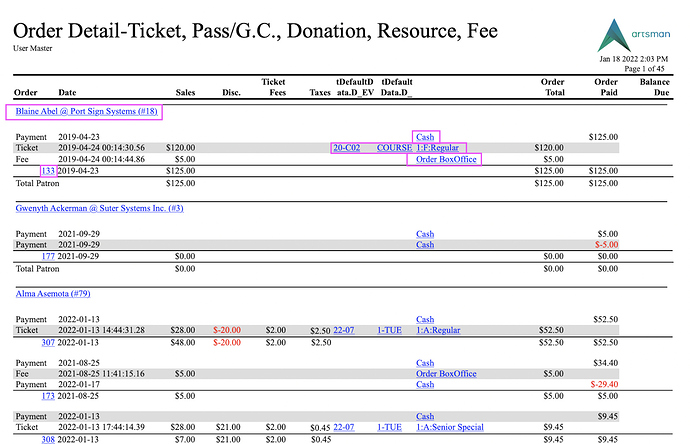Click the Date column header
The height and width of the screenshot is (444, 690).
[x=67, y=92]
